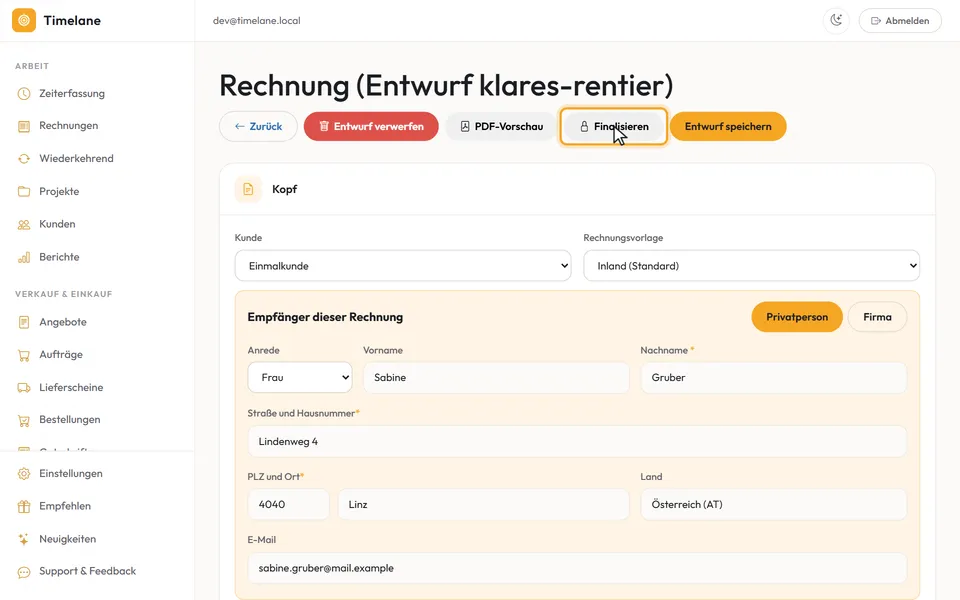The width and height of the screenshot is (960, 600).
Task: Click the Bestellungen cart icon
Action: pos(24,420)
